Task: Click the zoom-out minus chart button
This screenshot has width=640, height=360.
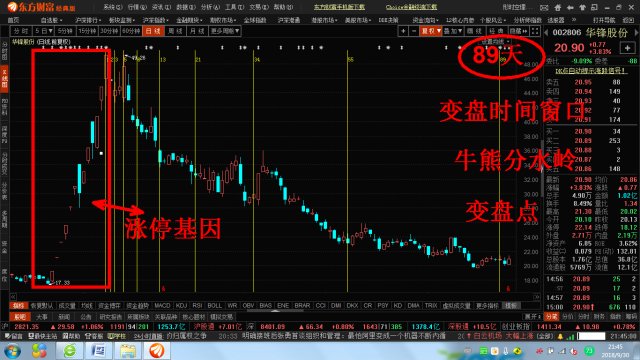Action: point(413,31)
